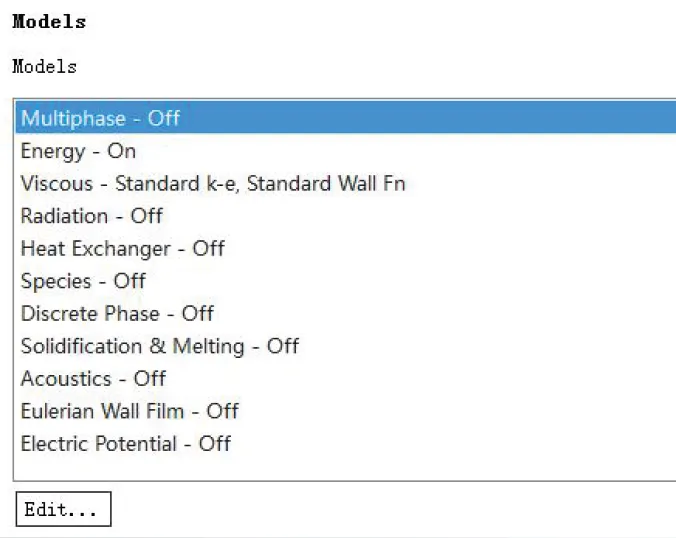676x538 pixels.
Task: Highlight Discrete Phase - Off entry
Action: coord(117,314)
